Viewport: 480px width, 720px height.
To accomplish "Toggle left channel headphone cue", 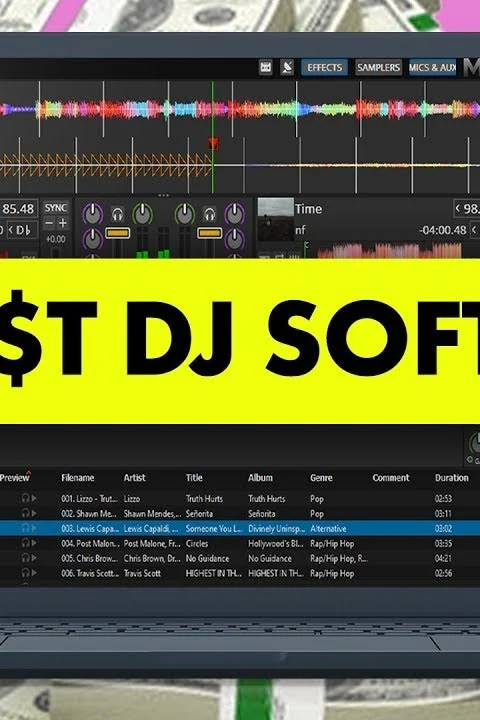I will (117, 214).
